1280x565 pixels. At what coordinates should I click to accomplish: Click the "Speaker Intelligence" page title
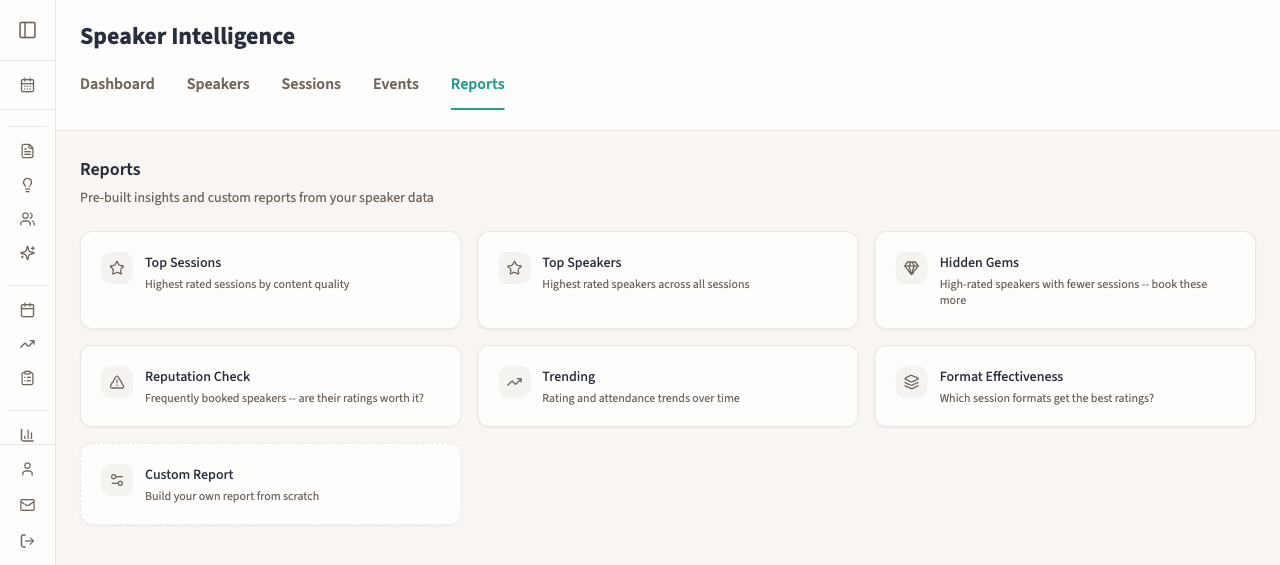click(187, 36)
